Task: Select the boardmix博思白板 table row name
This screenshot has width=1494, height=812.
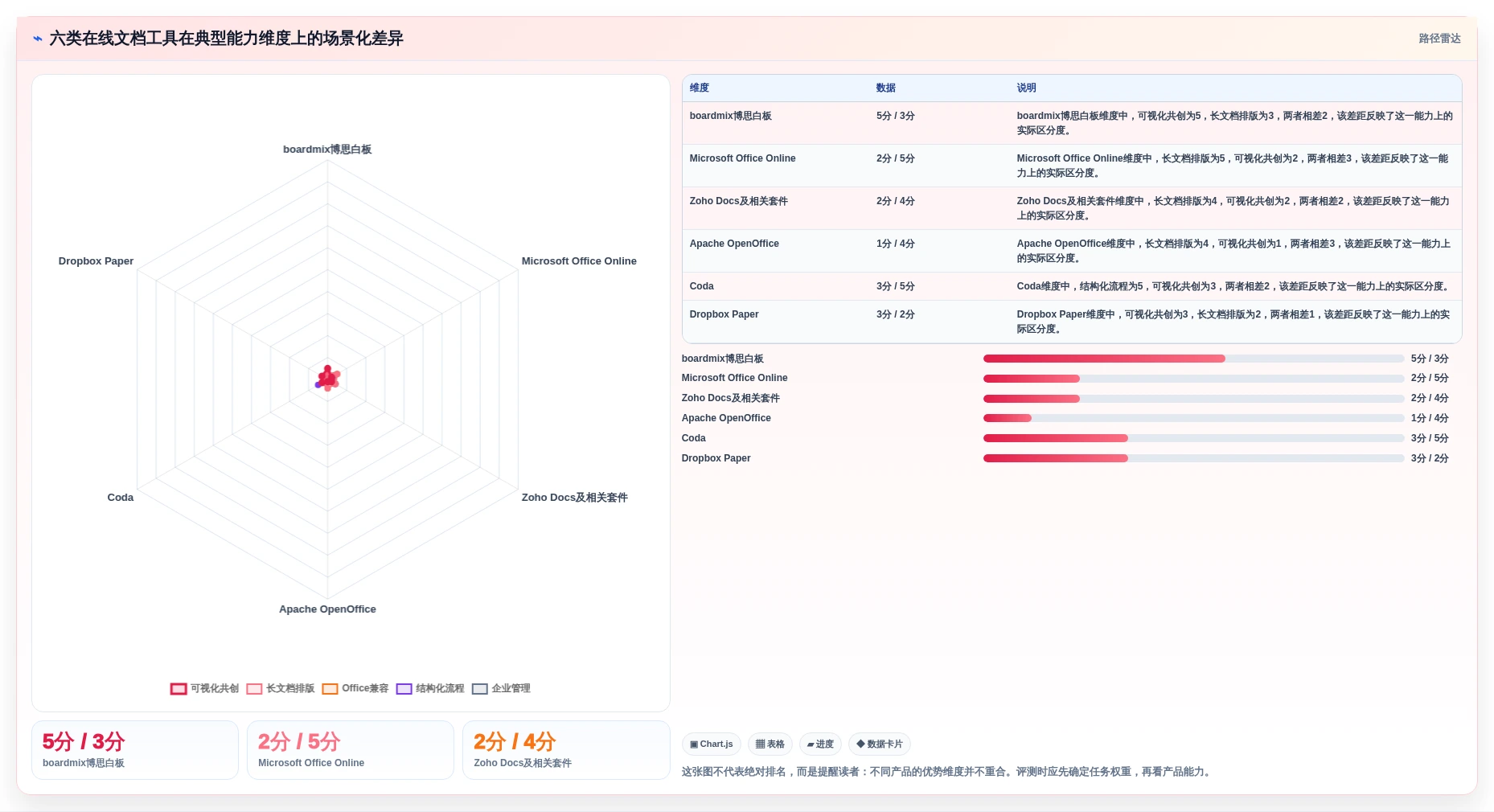Action: coord(730,116)
